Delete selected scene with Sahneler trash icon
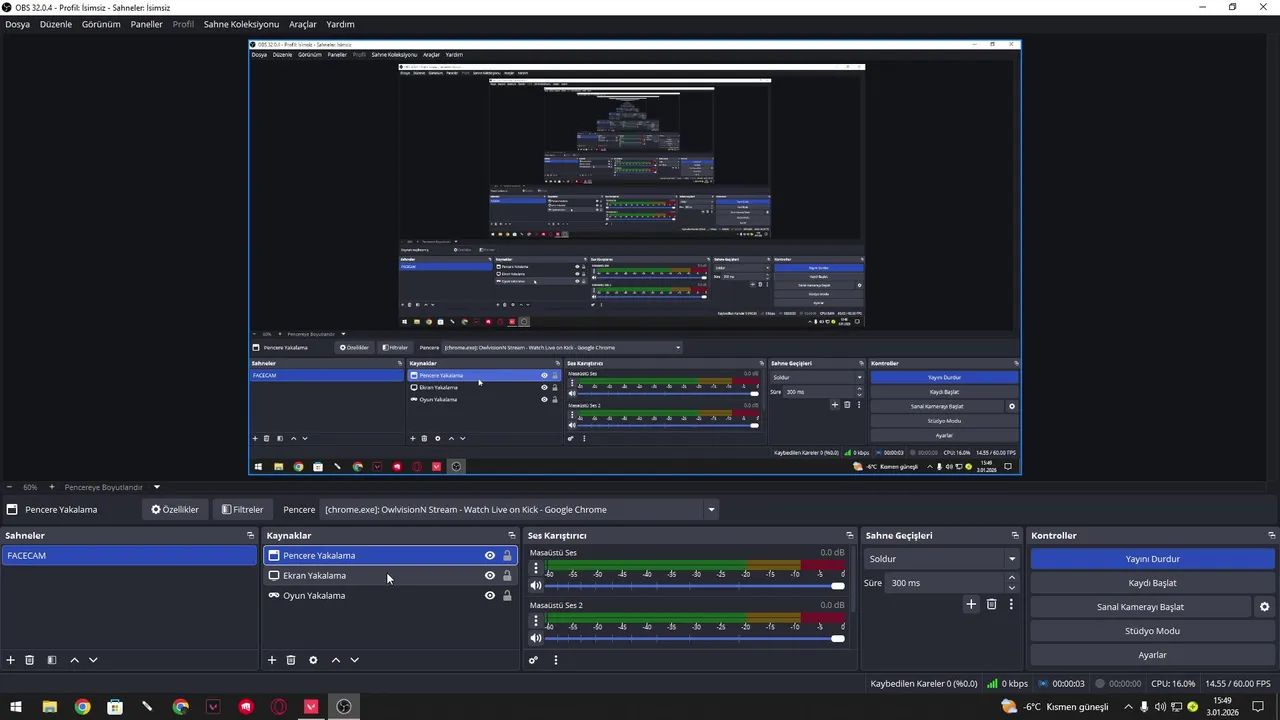 point(30,660)
